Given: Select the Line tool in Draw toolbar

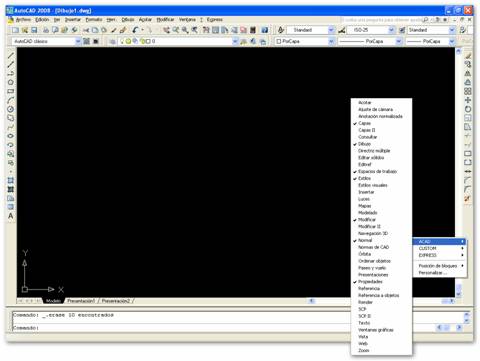Looking at the screenshot, I should click(11, 55).
